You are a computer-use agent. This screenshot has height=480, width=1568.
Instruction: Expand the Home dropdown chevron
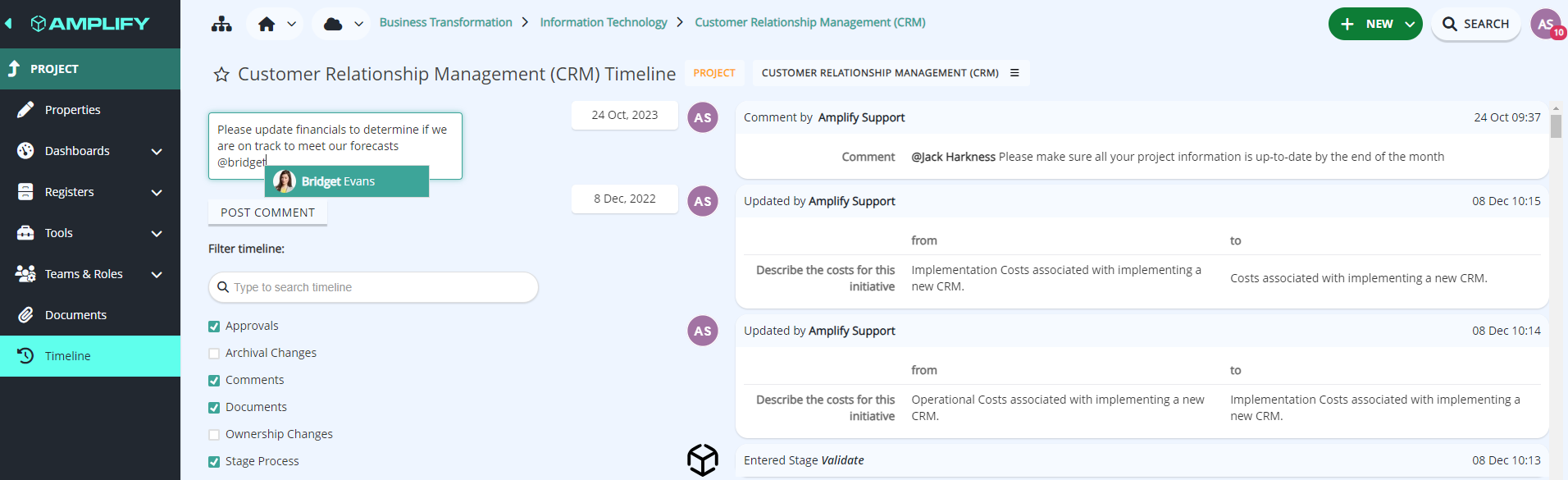pos(291,24)
